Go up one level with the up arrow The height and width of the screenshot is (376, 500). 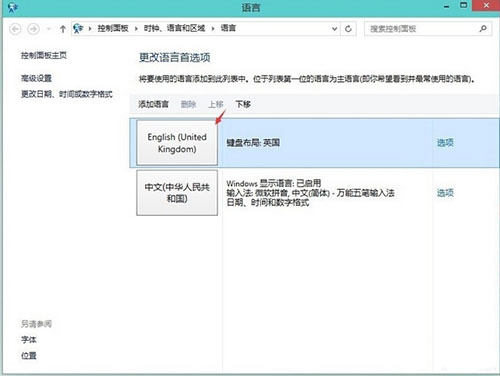coord(63,29)
